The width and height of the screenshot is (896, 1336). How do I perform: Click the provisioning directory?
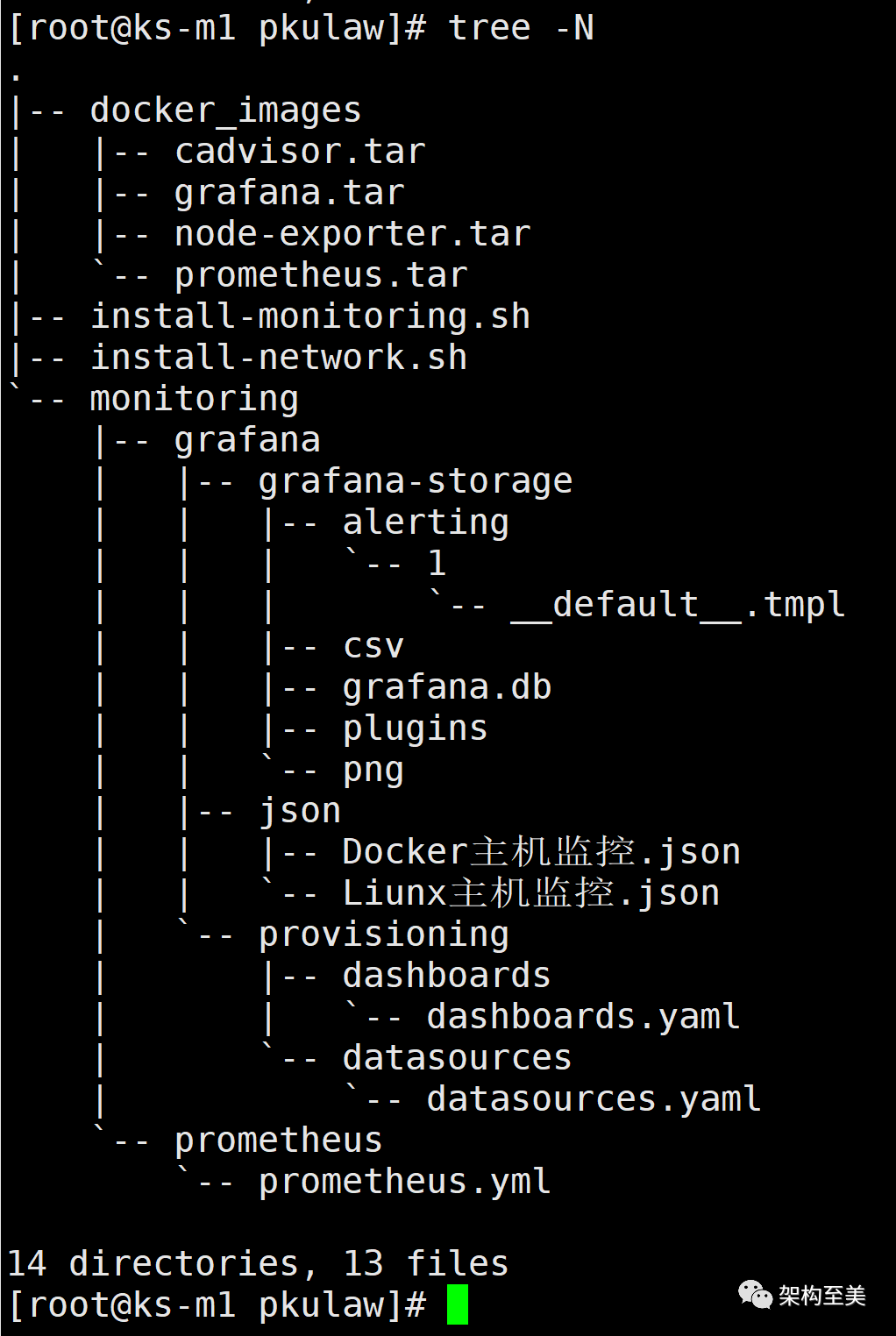(x=384, y=935)
